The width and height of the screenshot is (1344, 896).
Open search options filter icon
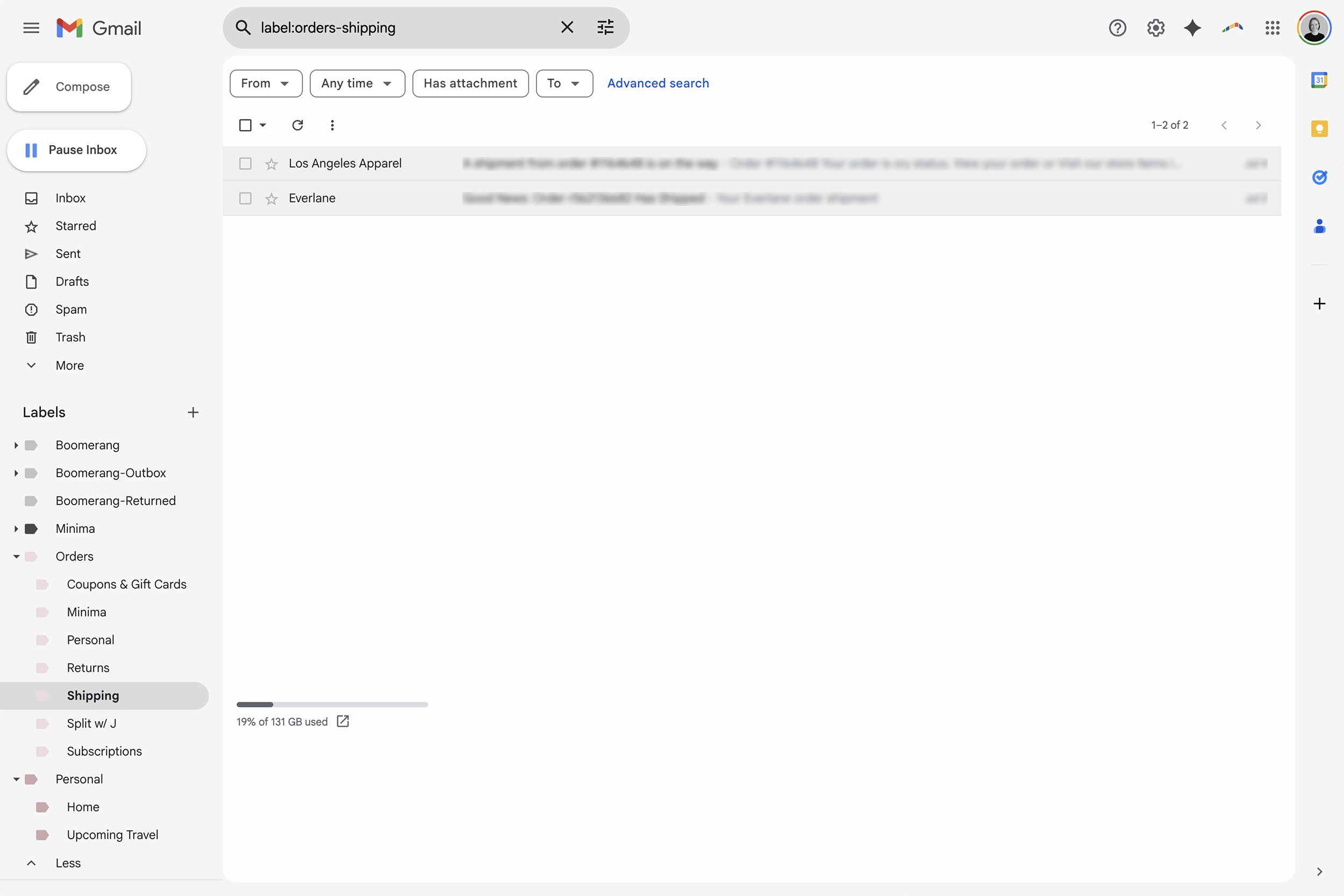[x=605, y=27]
